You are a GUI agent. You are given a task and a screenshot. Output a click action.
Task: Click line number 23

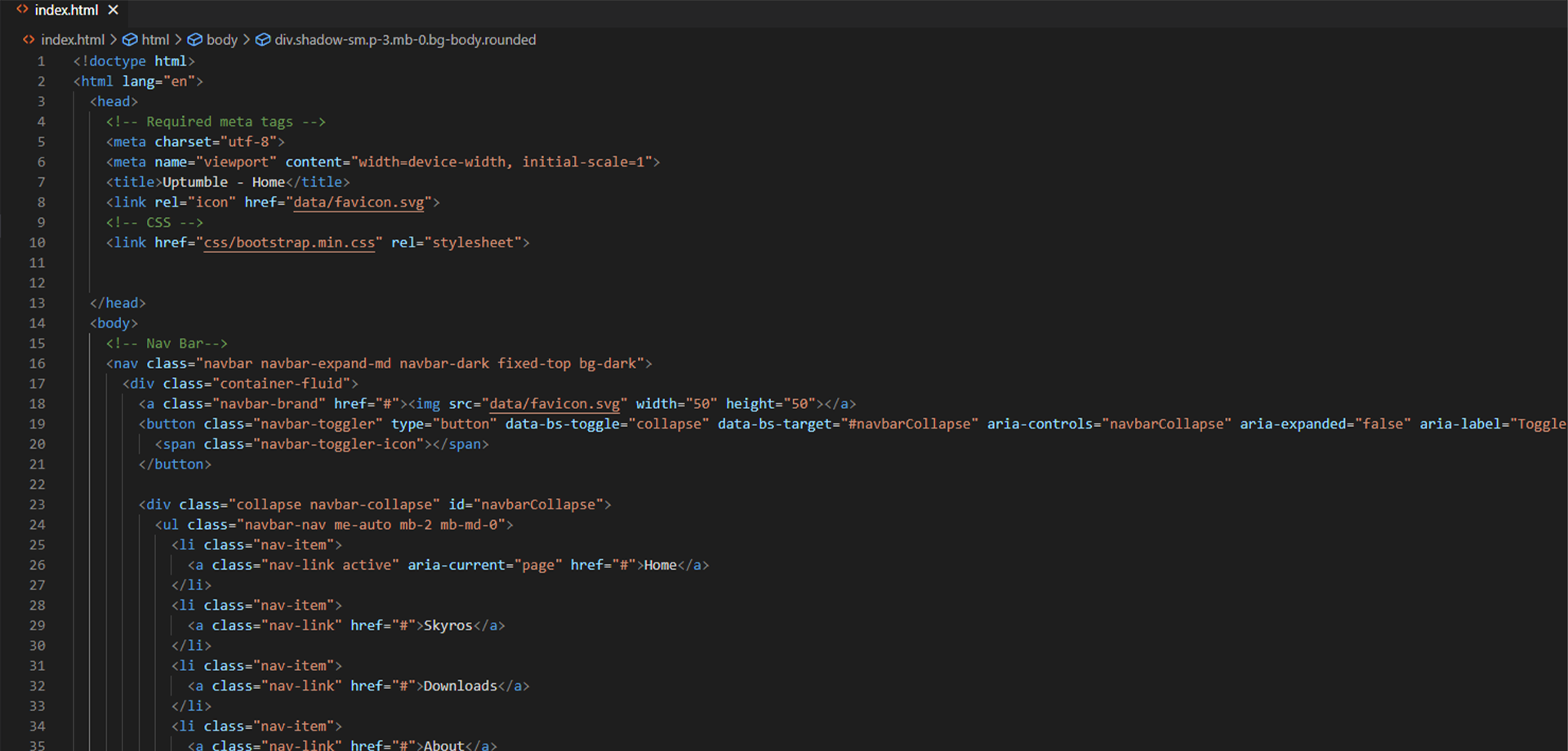pyautogui.click(x=38, y=505)
